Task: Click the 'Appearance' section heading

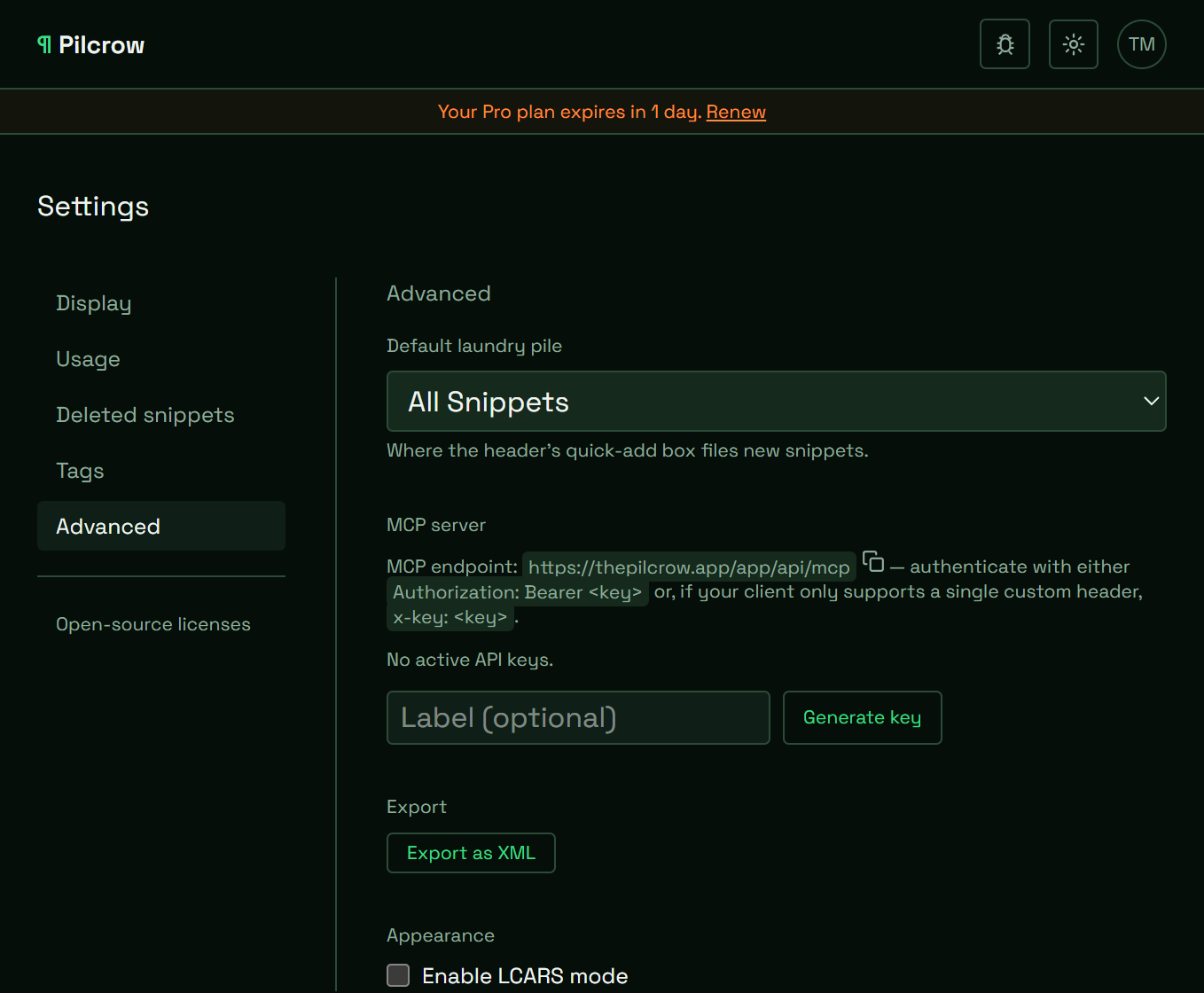Action: click(441, 935)
